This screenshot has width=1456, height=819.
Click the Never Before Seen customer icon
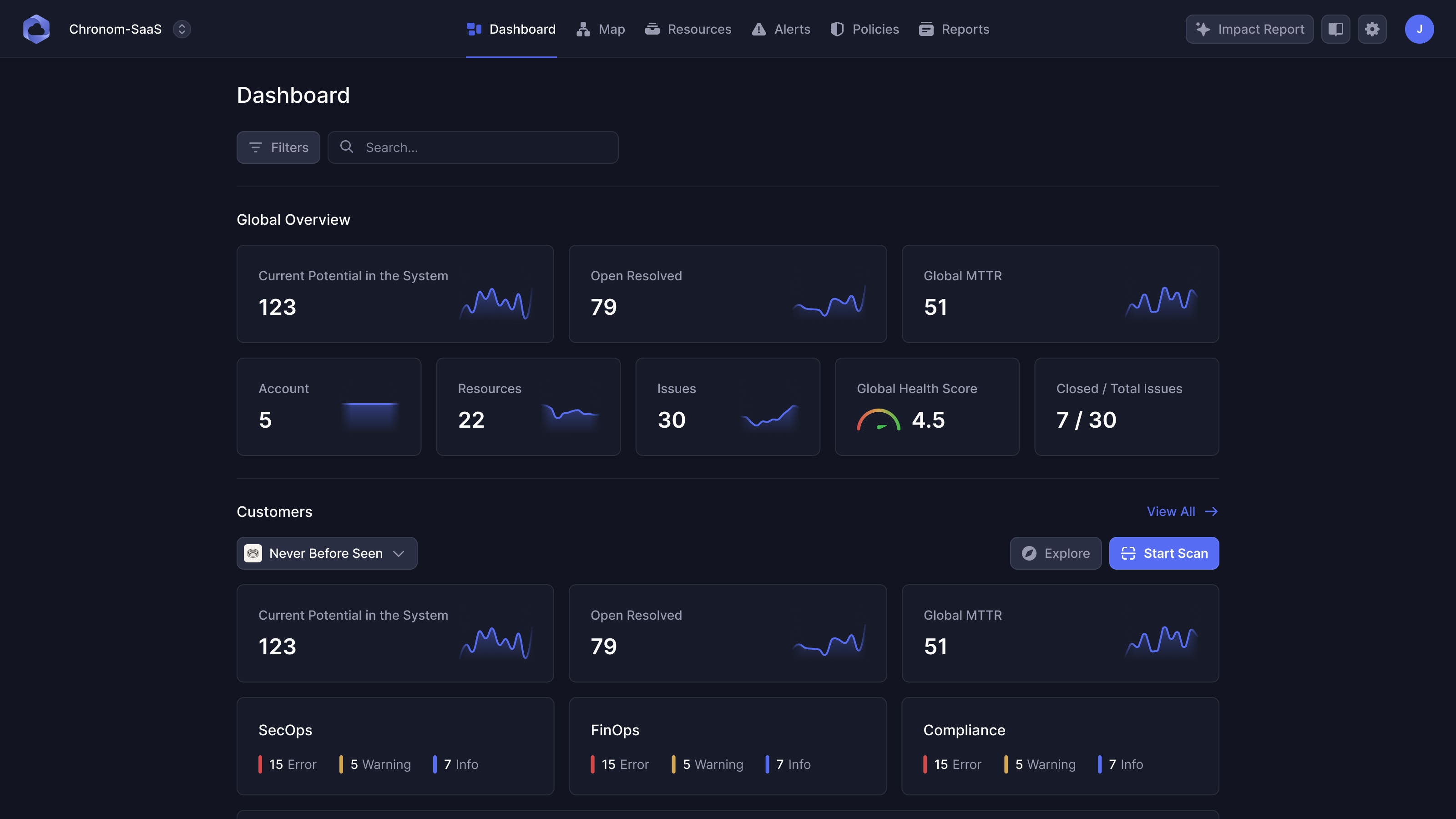(x=253, y=553)
